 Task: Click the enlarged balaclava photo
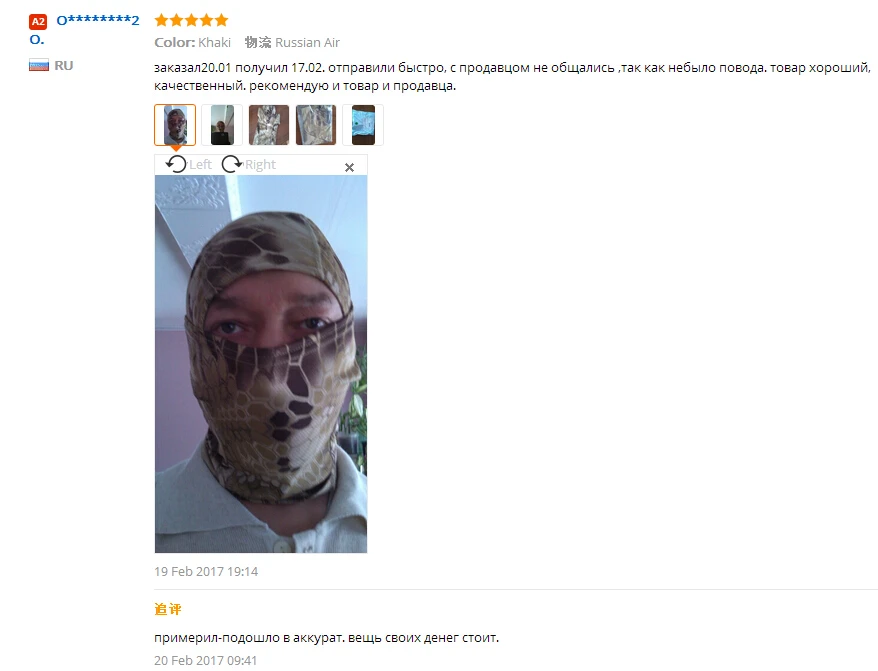click(261, 364)
